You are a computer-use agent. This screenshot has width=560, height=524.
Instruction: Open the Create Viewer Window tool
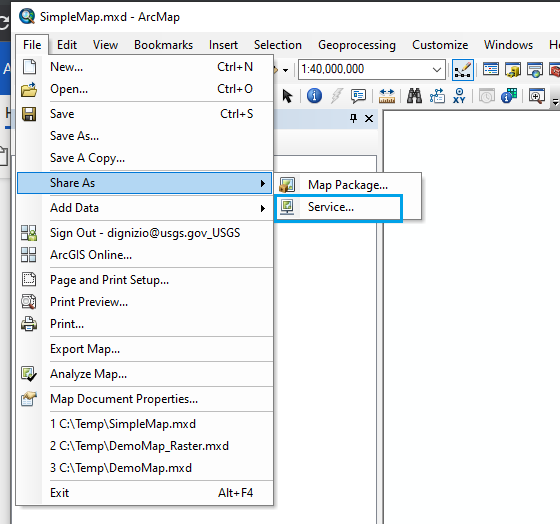[537, 96]
